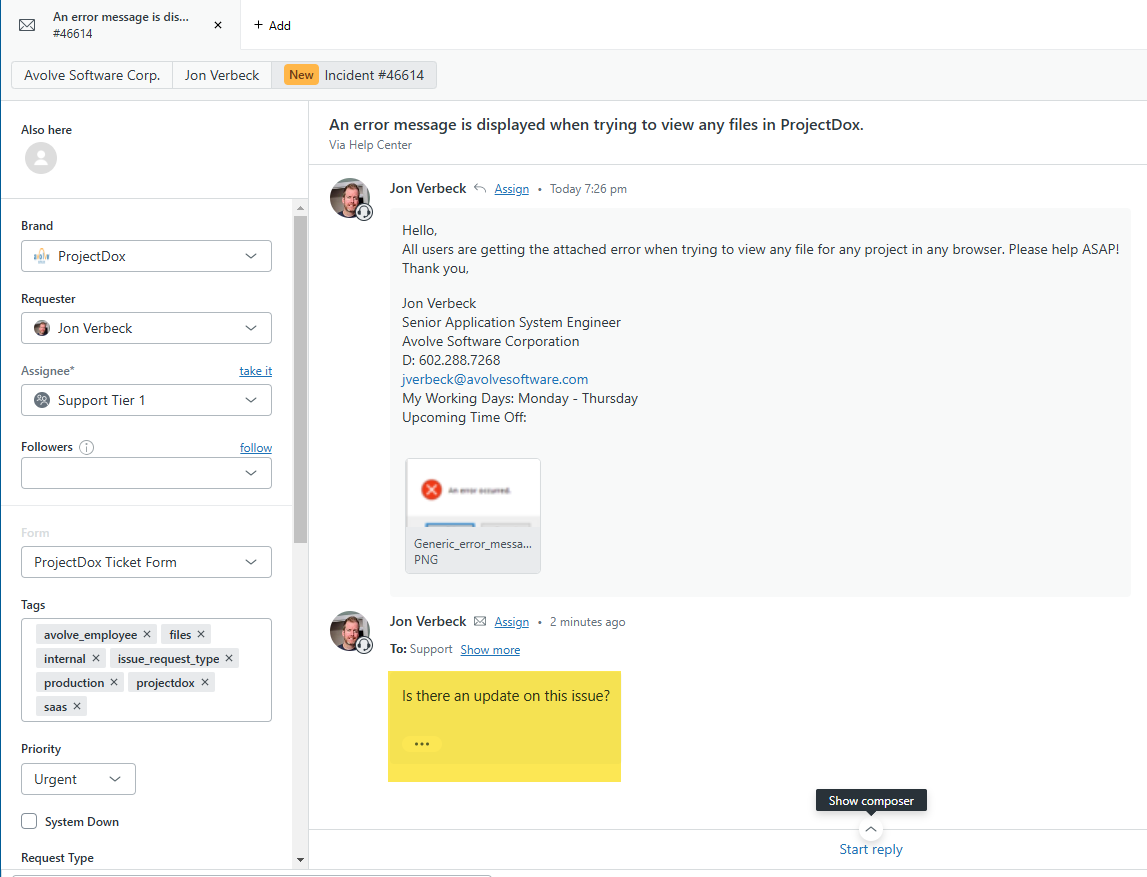The height and width of the screenshot is (877, 1147).
Task: Open the ProjectDox Ticket Form dropdown
Action: pos(146,562)
